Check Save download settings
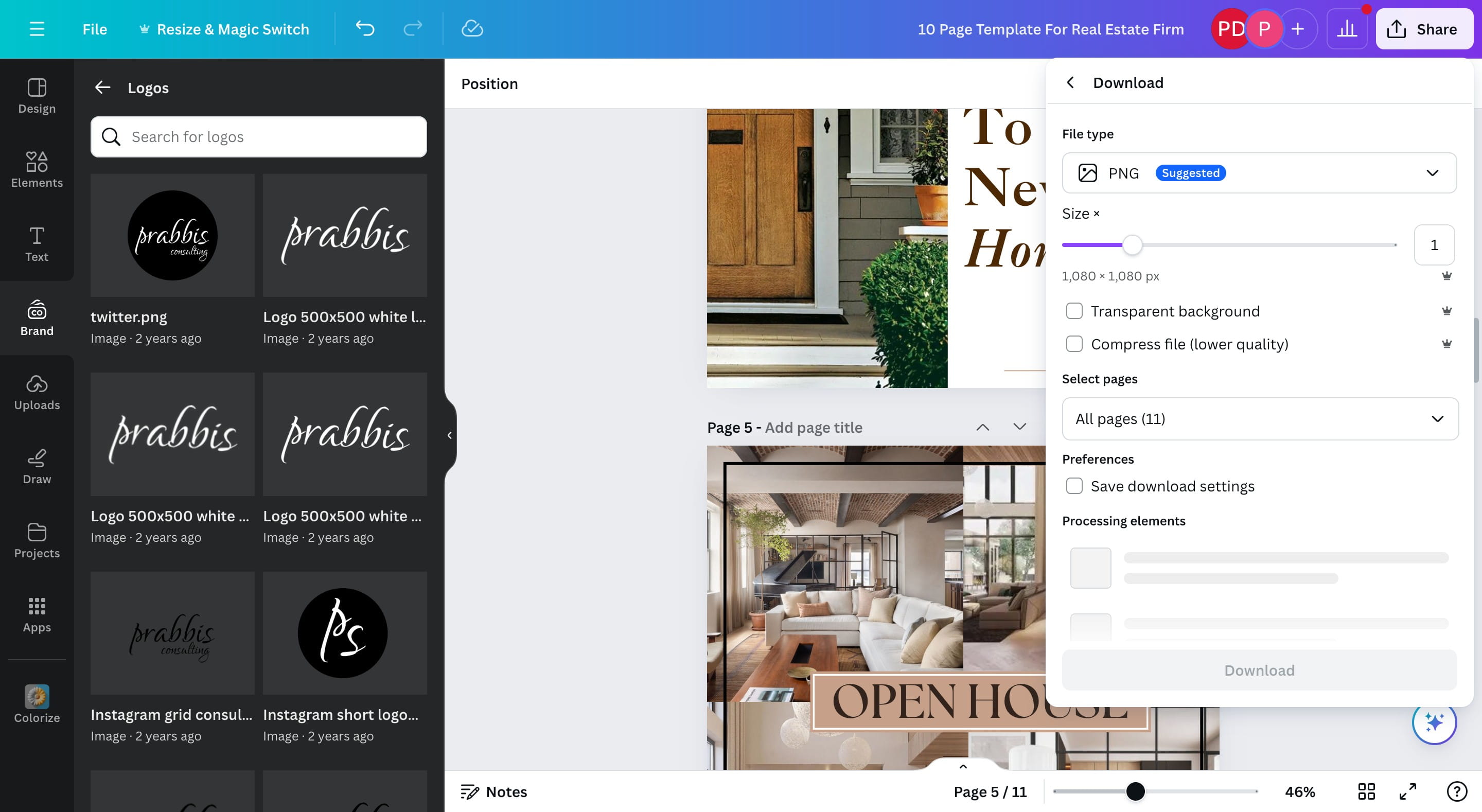The image size is (1482, 812). point(1073,486)
